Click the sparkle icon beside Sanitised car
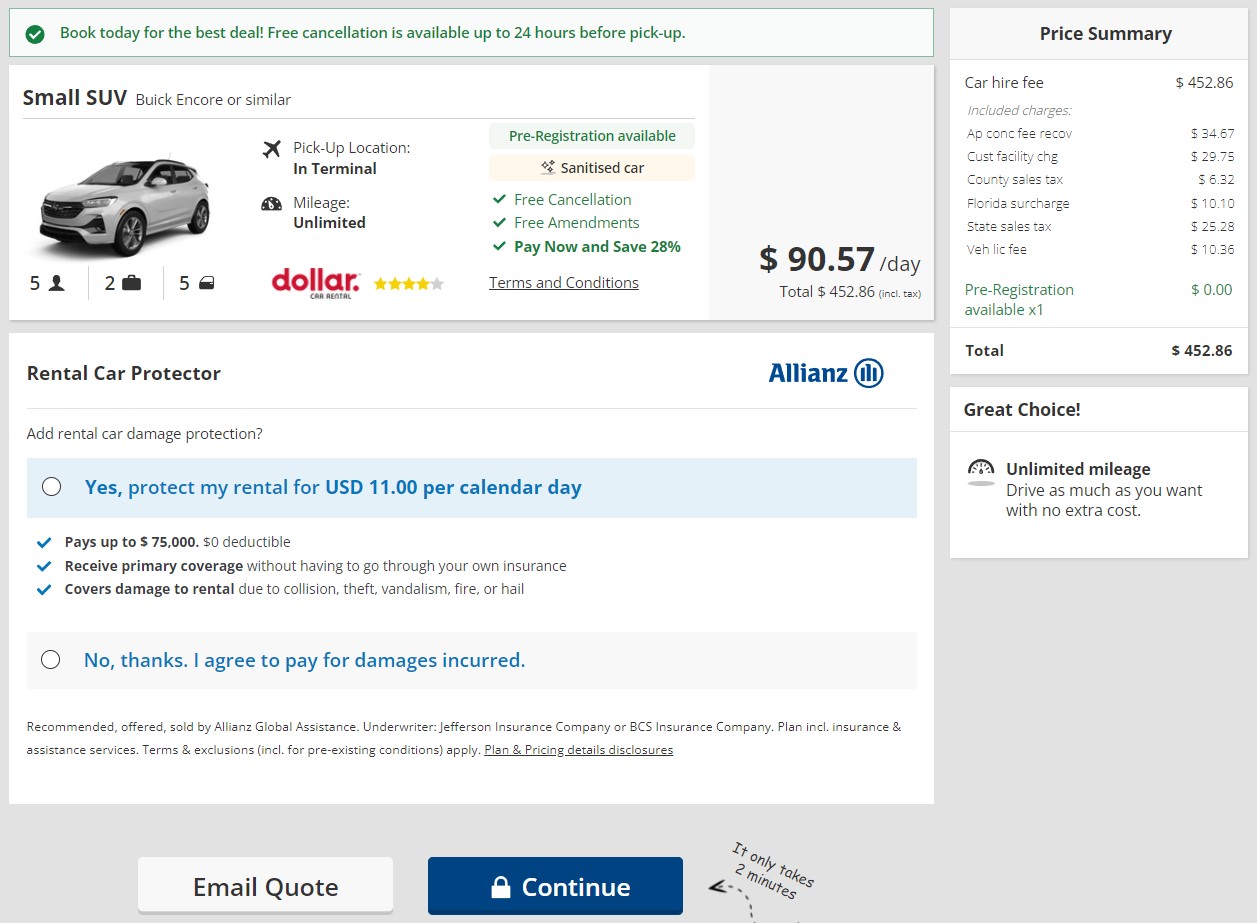Viewport: 1257px width, 923px height. [548, 168]
